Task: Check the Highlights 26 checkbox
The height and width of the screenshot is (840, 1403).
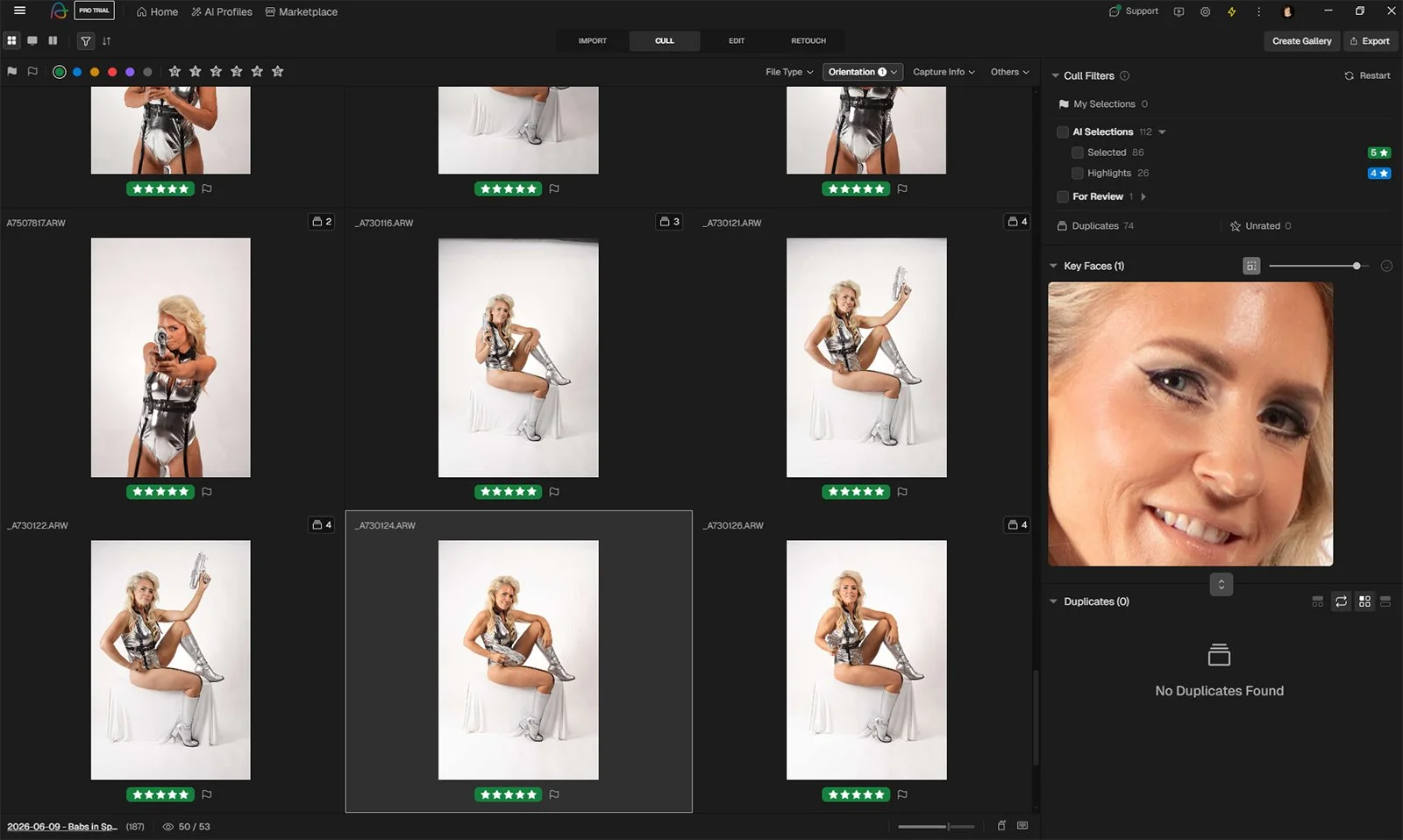Action: click(x=1078, y=174)
